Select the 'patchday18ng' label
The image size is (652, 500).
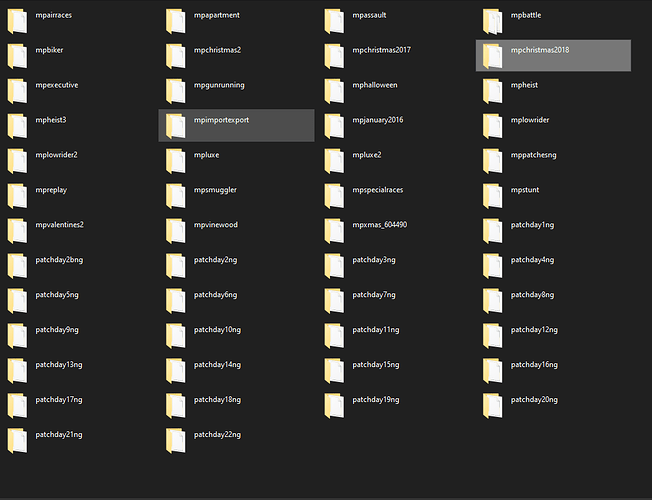217,400
